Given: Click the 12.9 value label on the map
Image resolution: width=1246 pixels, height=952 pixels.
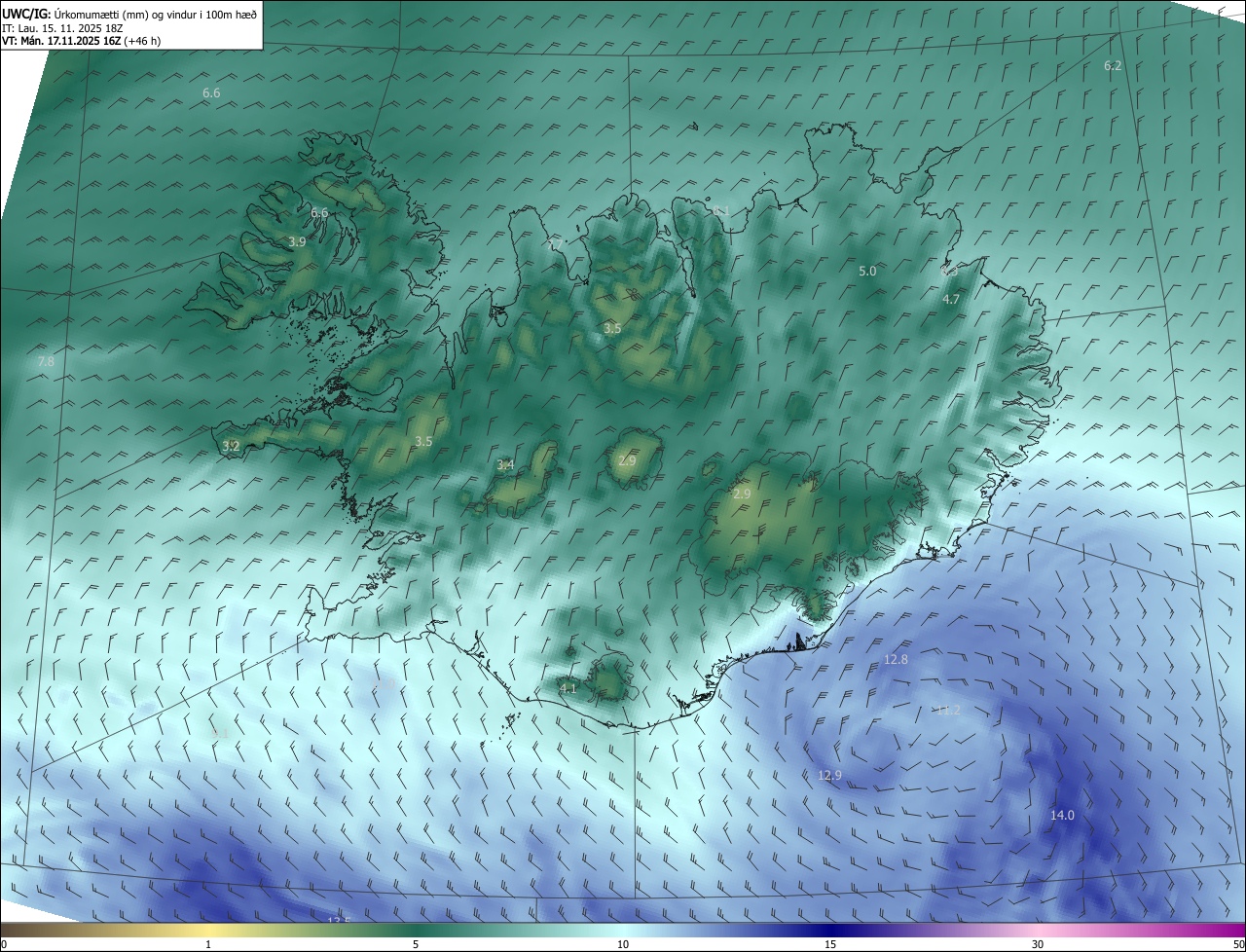Looking at the screenshot, I should click(829, 775).
